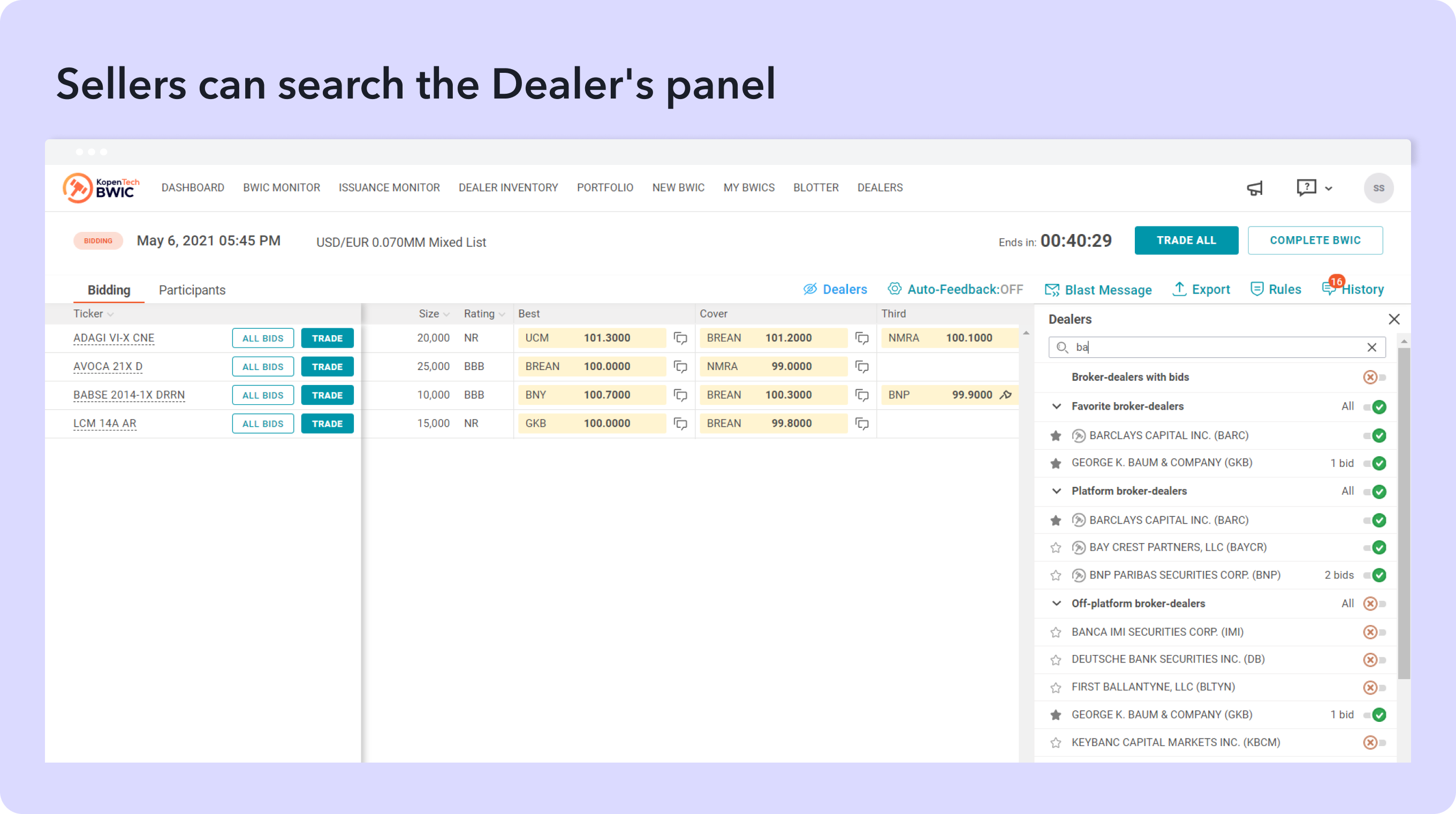Open Issuance Monitor page

click(x=390, y=187)
